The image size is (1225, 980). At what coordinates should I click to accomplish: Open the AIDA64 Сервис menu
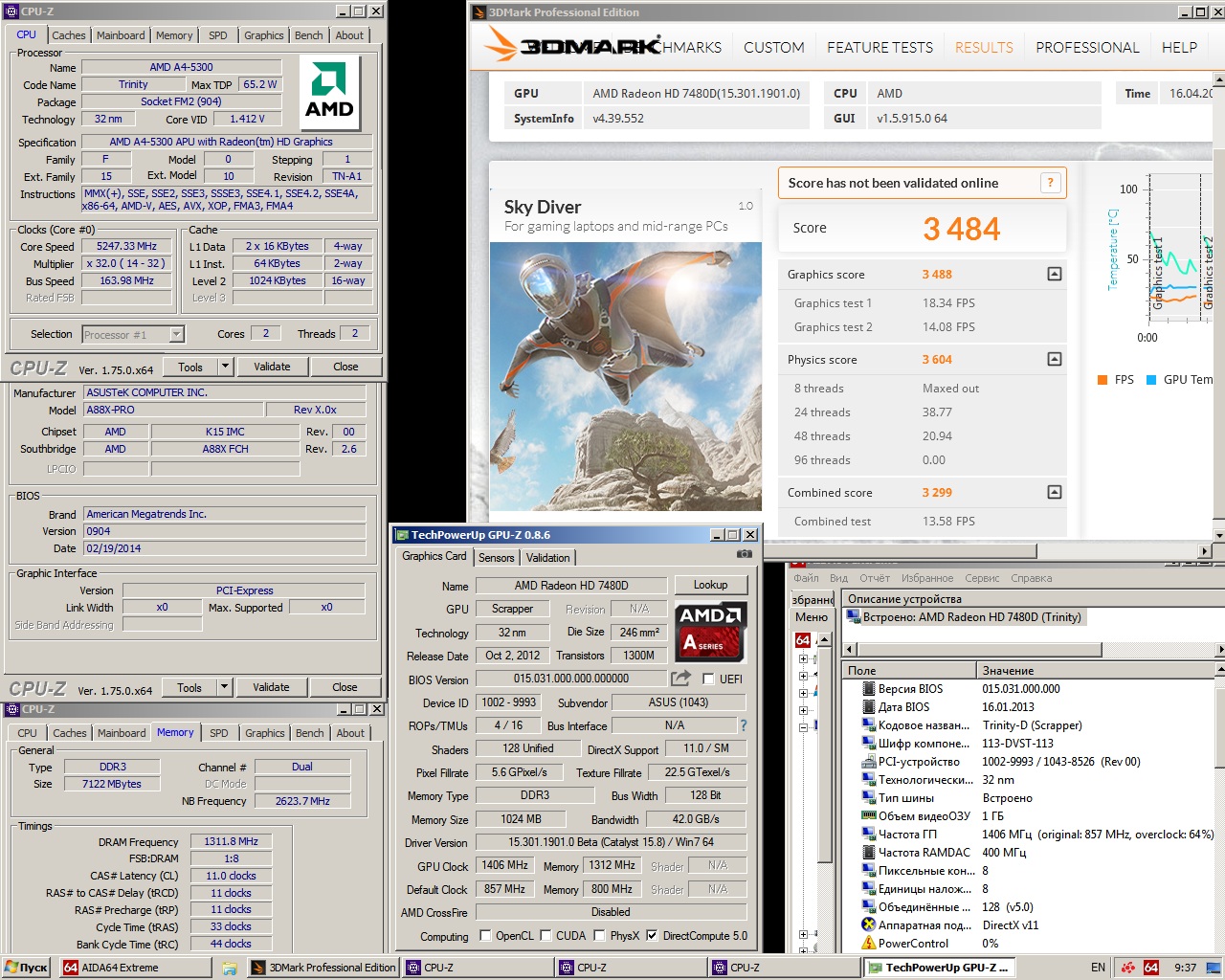click(982, 578)
